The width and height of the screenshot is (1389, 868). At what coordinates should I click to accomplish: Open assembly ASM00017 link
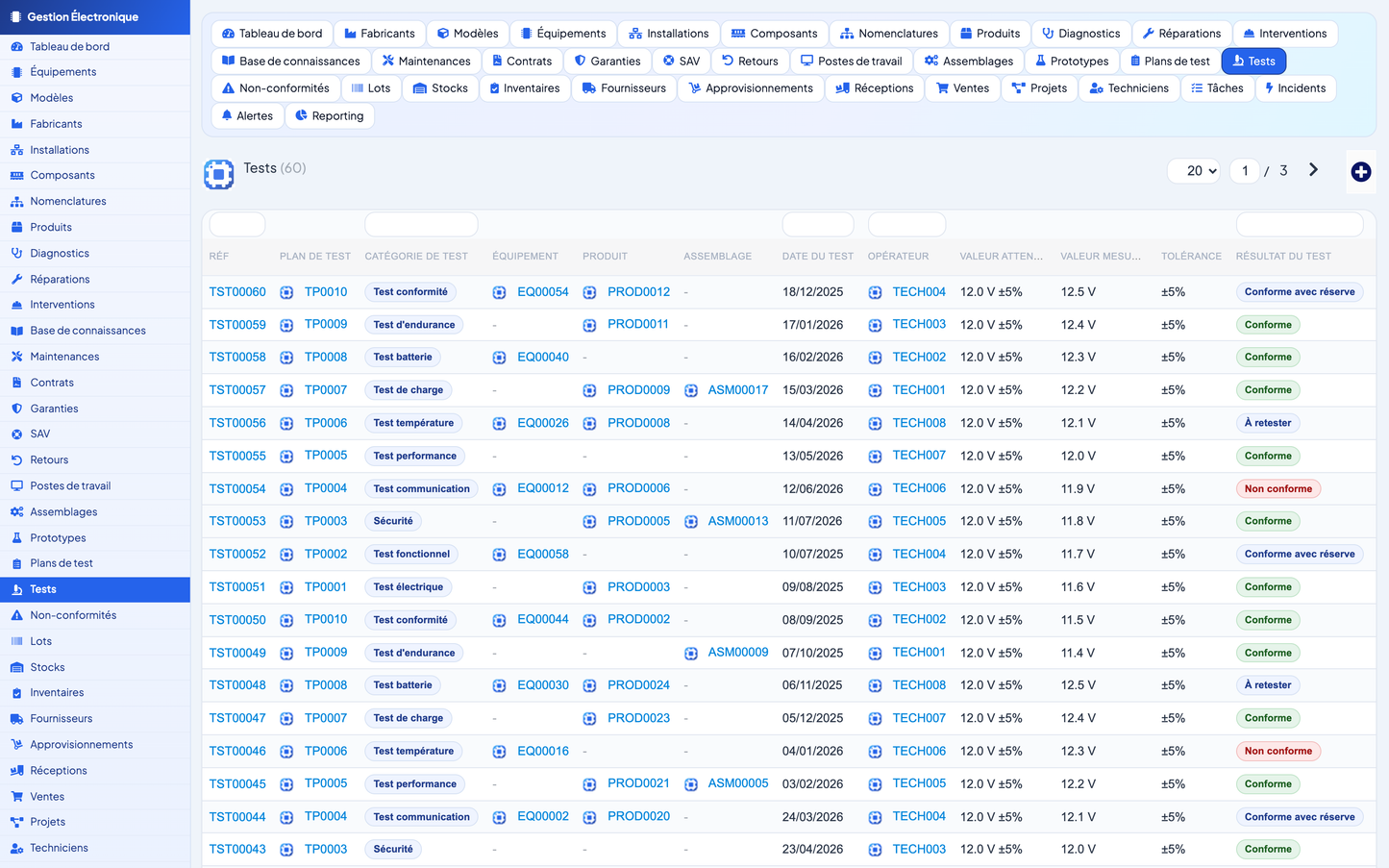click(x=738, y=390)
